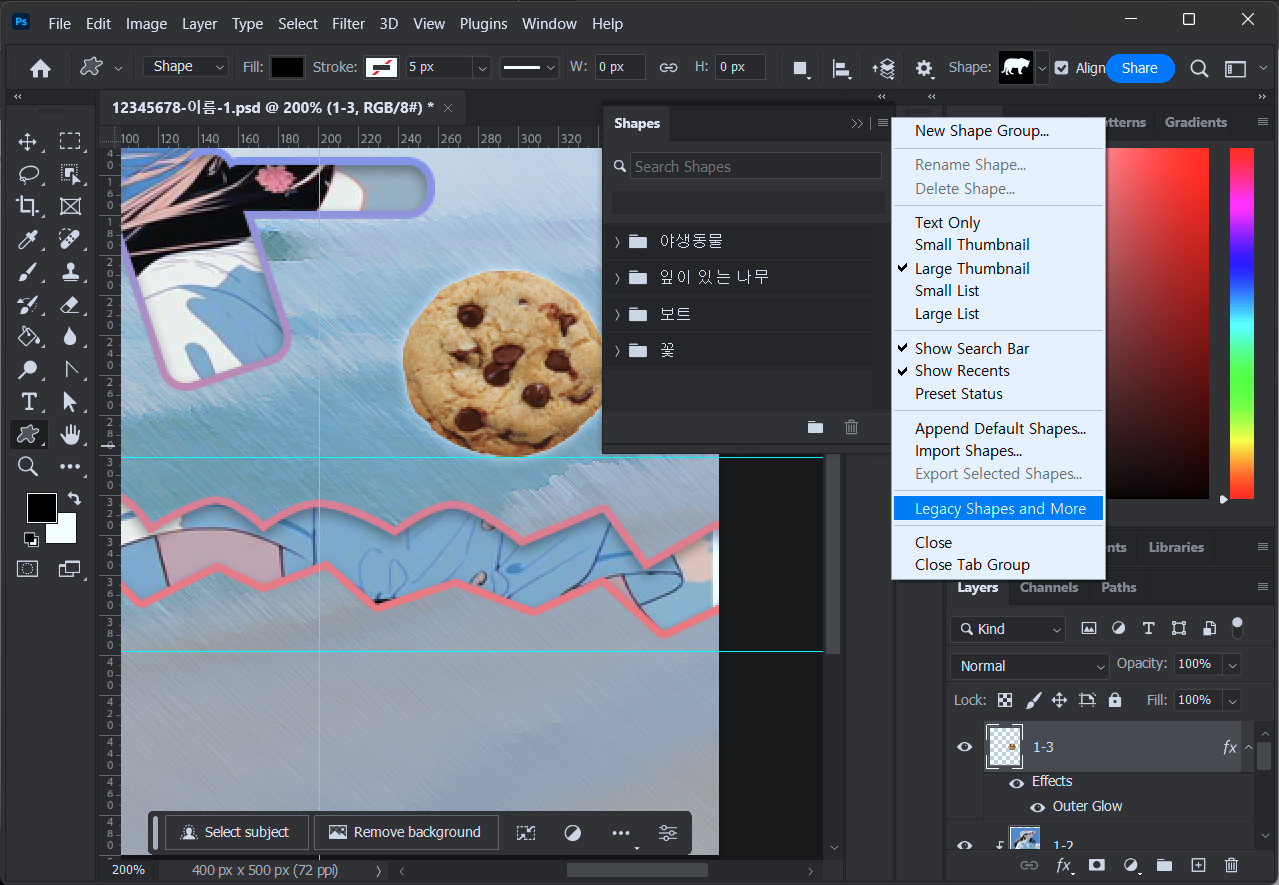
Task: Toggle Outer Glow effect visibility eye
Action: (1038, 806)
